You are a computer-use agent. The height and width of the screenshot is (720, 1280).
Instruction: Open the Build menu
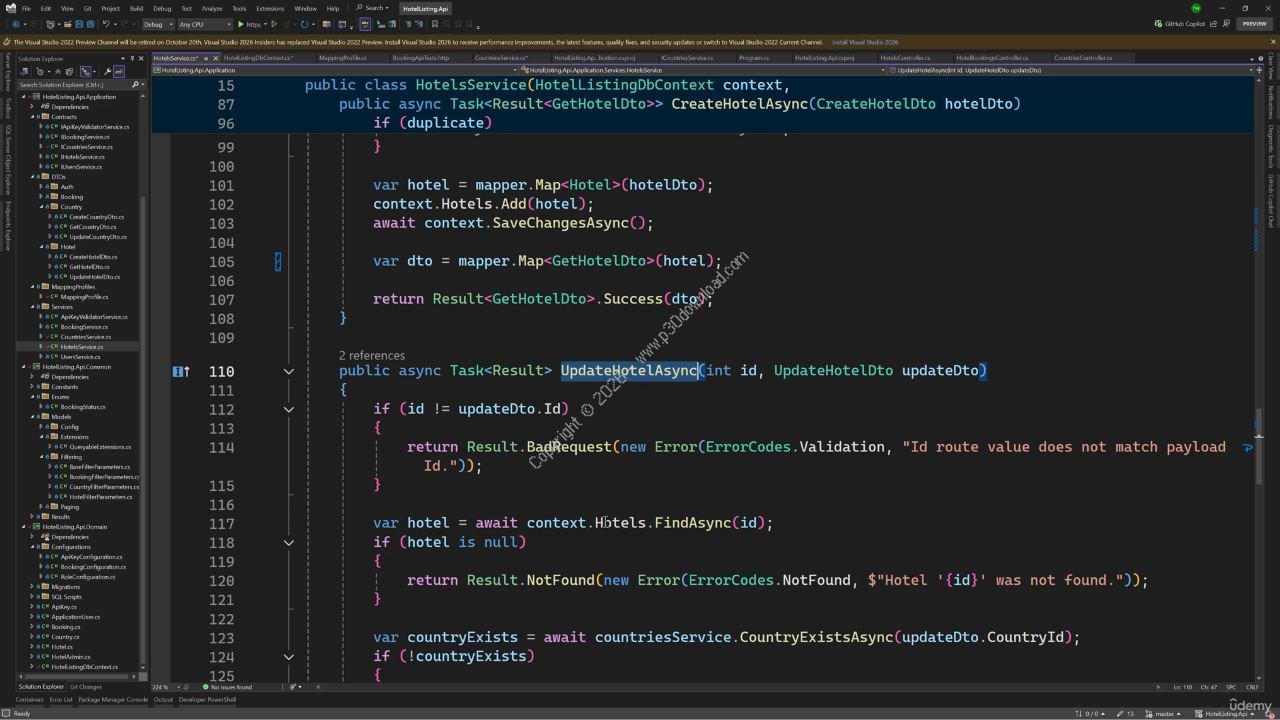point(136,8)
